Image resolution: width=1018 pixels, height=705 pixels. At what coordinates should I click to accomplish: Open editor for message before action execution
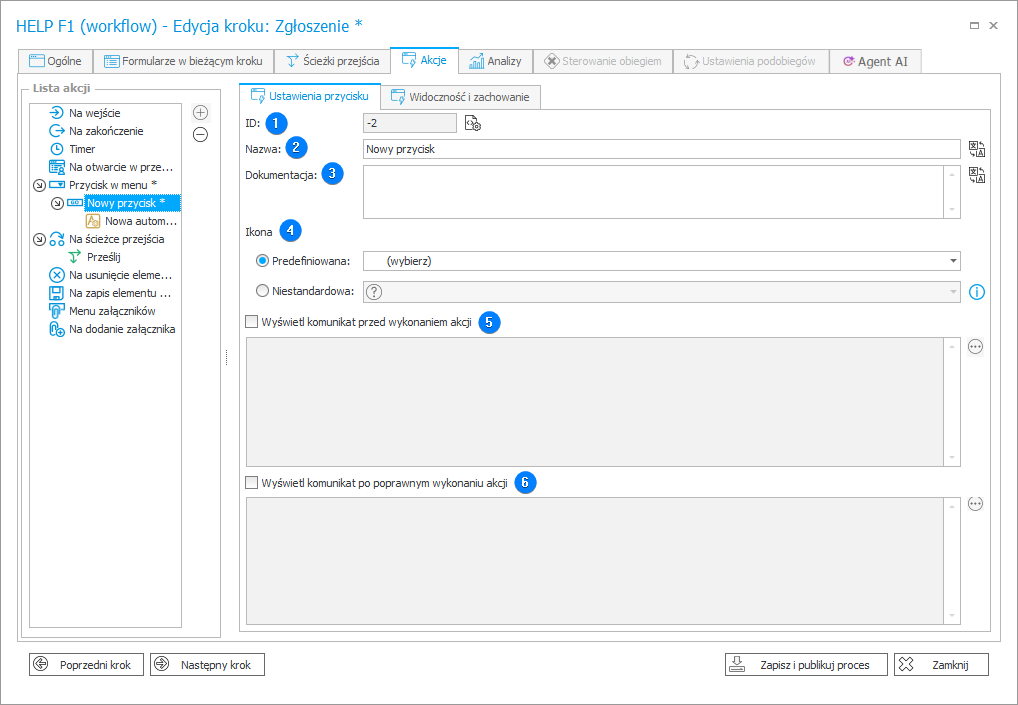click(x=976, y=346)
